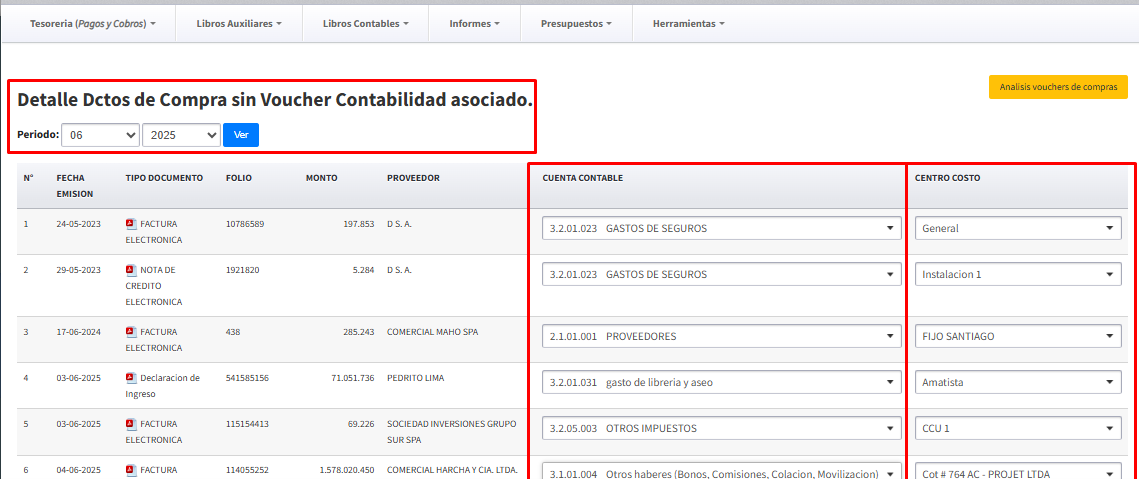The width and height of the screenshot is (1139, 479).
Task: Open the period year dropdown showing 2025
Action: tap(181, 135)
